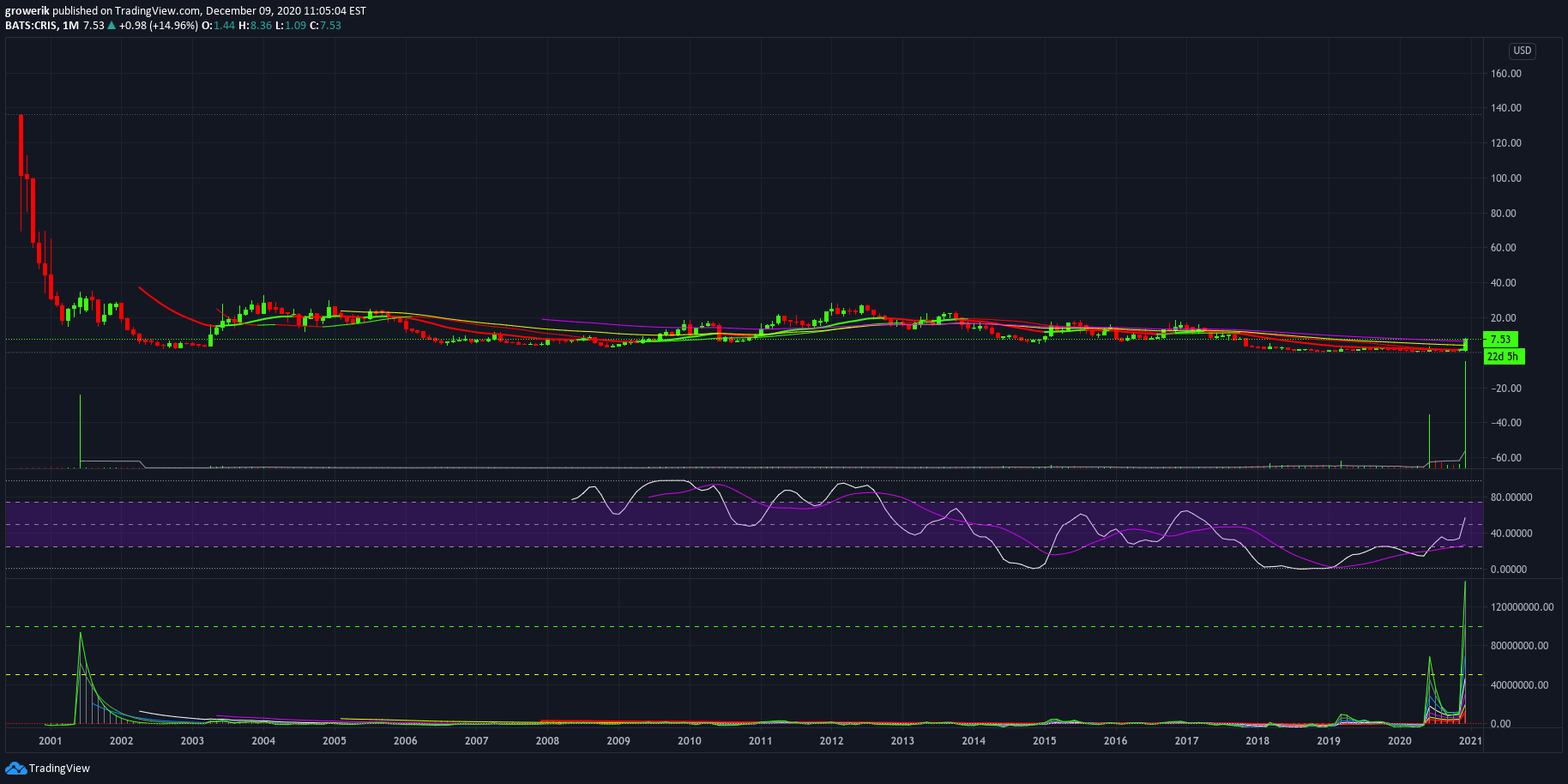Click the 2014 label on time axis

coord(974,741)
